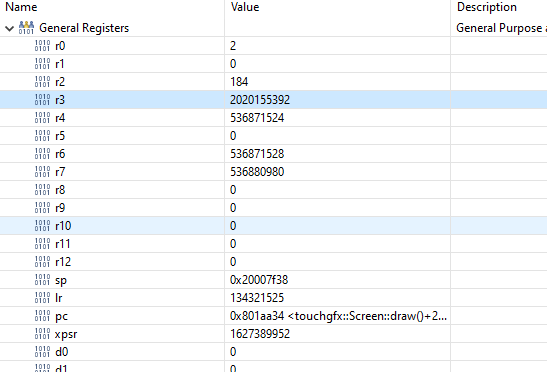The width and height of the screenshot is (547, 372).
Task: Click r0 value 2
Action: [233, 46]
